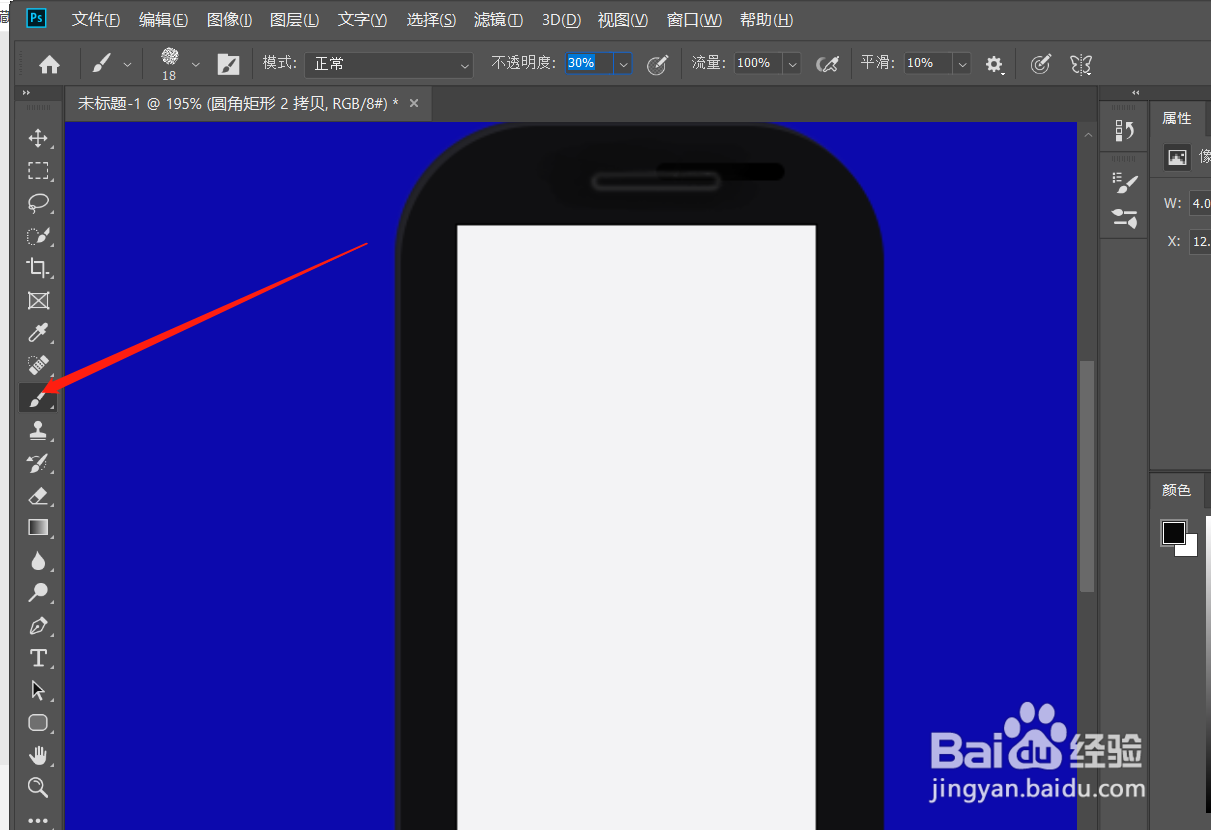Viewport: 1211px width, 830px height.
Task: Open the 3D menu
Action: 561,20
